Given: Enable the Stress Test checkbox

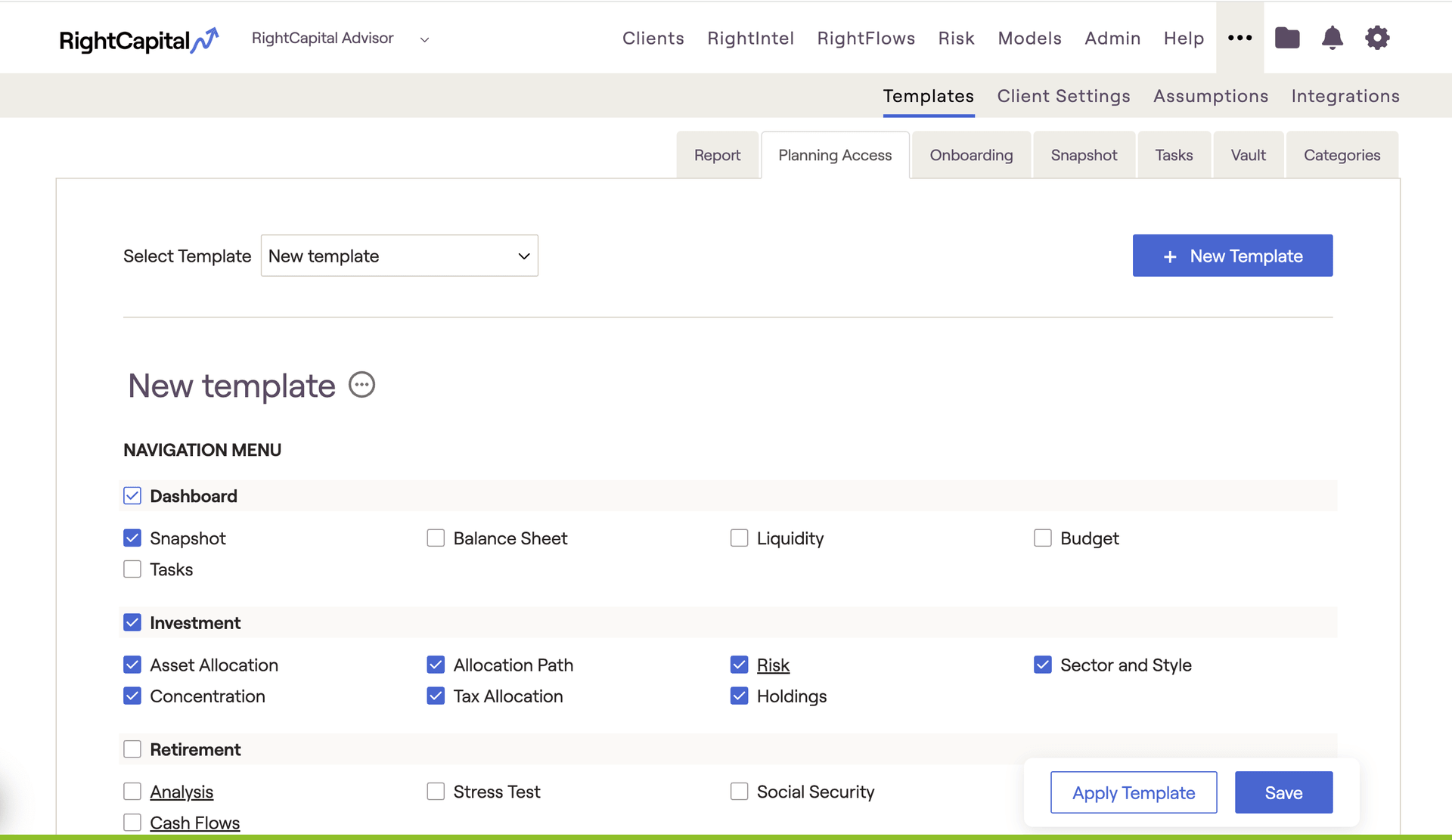Looking at the screenshot, I should 436,792.
